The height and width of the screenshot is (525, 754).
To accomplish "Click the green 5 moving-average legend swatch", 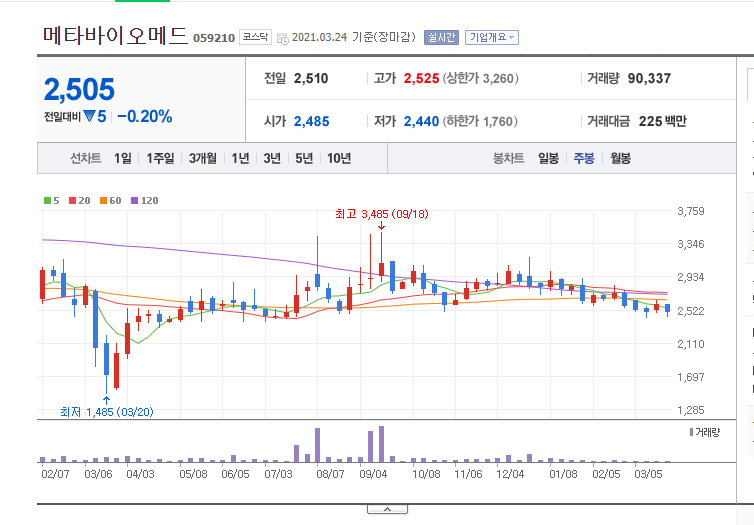I will click(x=47, y=200).
